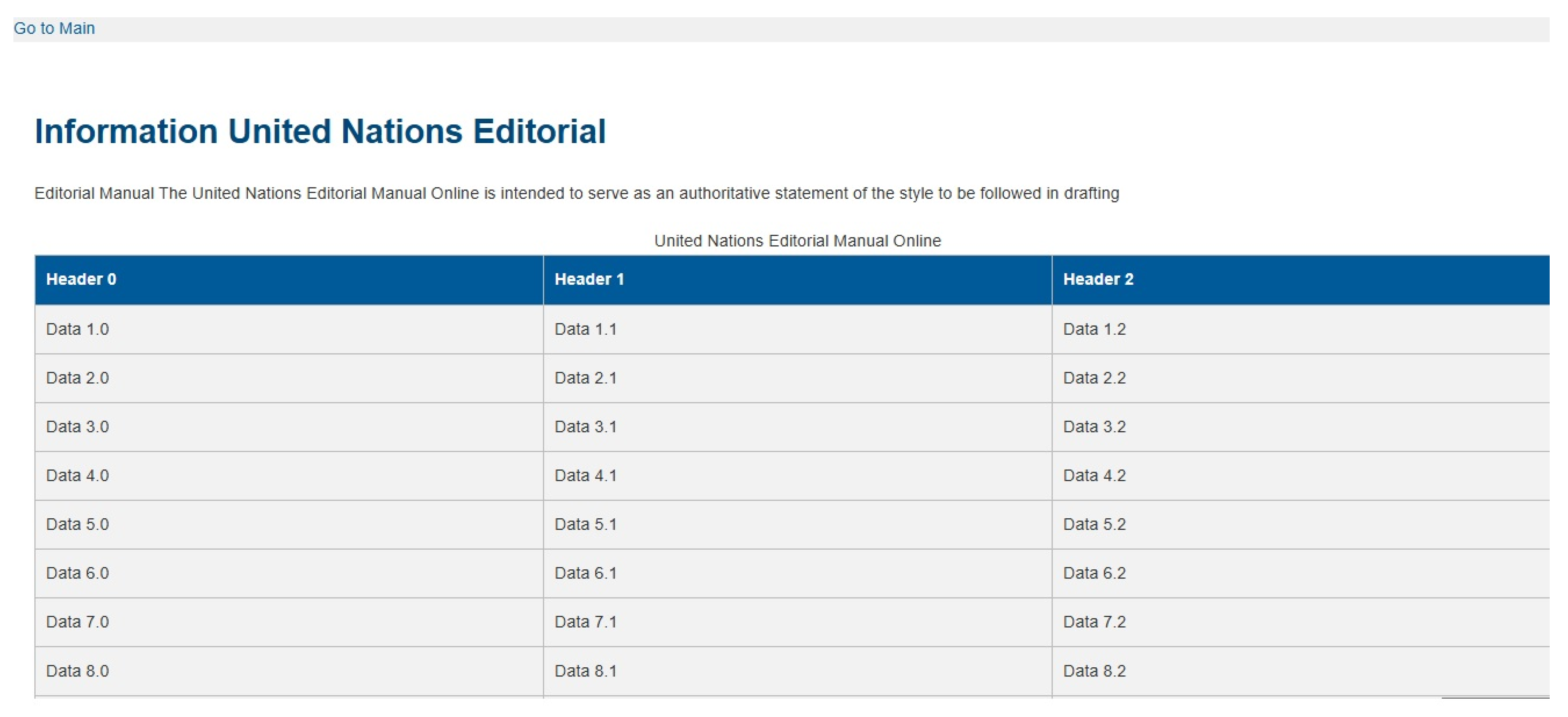Viewport: 1568px width, 717px height.
Task: Select the Data 8.1 cell
Action: click(798, 671)
